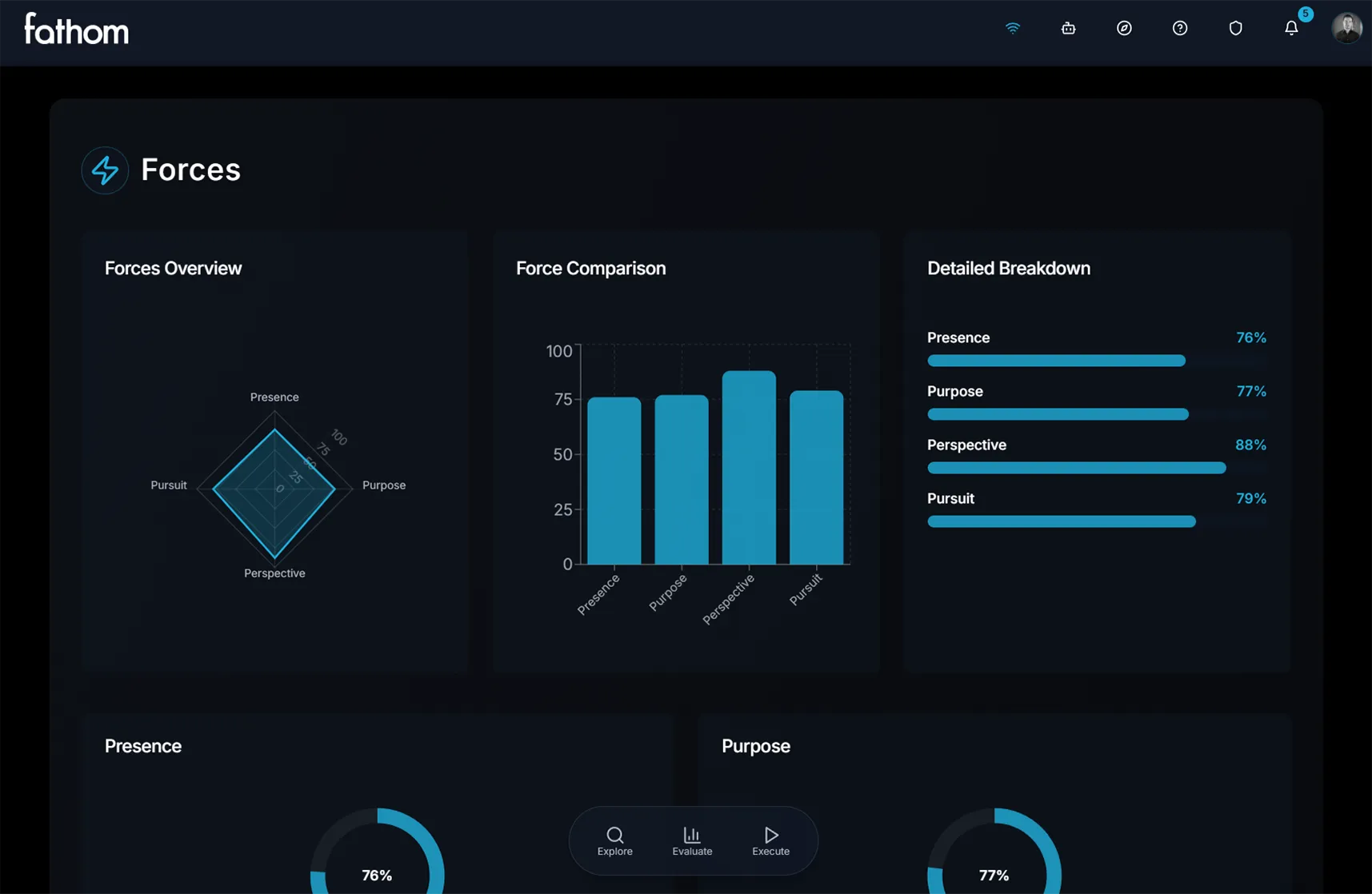Viewport: 1372px width, 894px height.
Task: Click Execute in the bottom dock
Action: [x=770, y=840]
